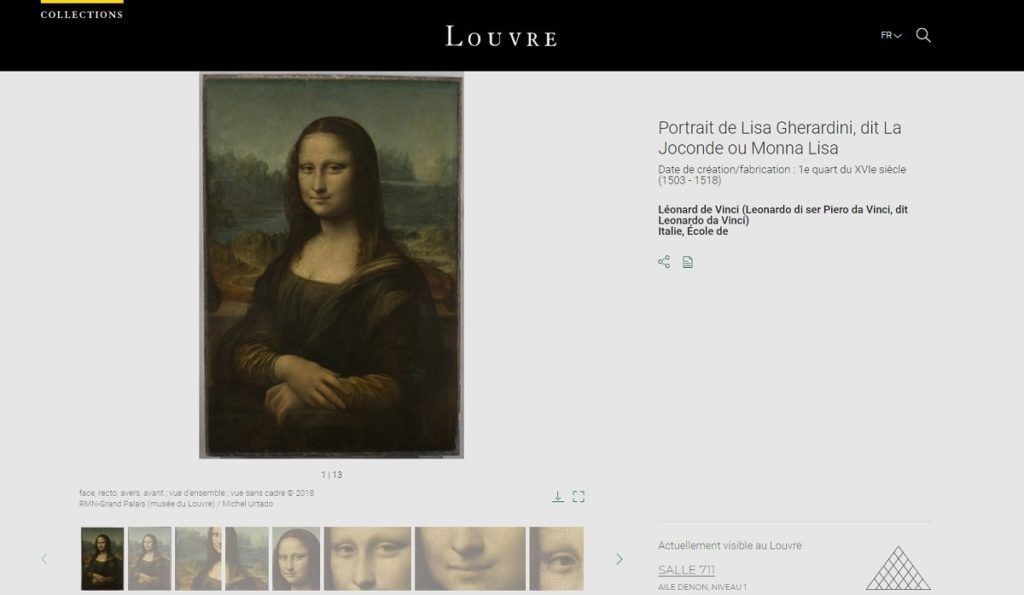This screenshot has width=1024, height=595.
Task: Select the second lighter painting thumbnail
Action: pyautogui.click(x=150, y=559)
